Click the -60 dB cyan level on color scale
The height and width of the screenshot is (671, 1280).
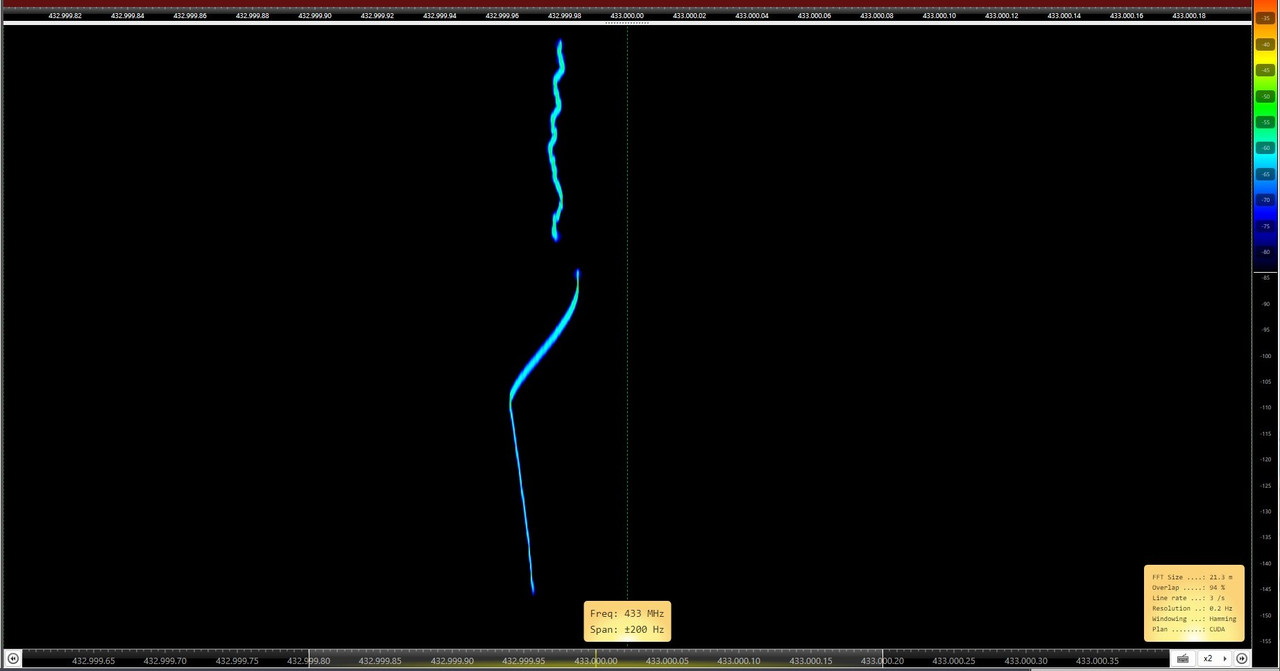click(1265, 148)
